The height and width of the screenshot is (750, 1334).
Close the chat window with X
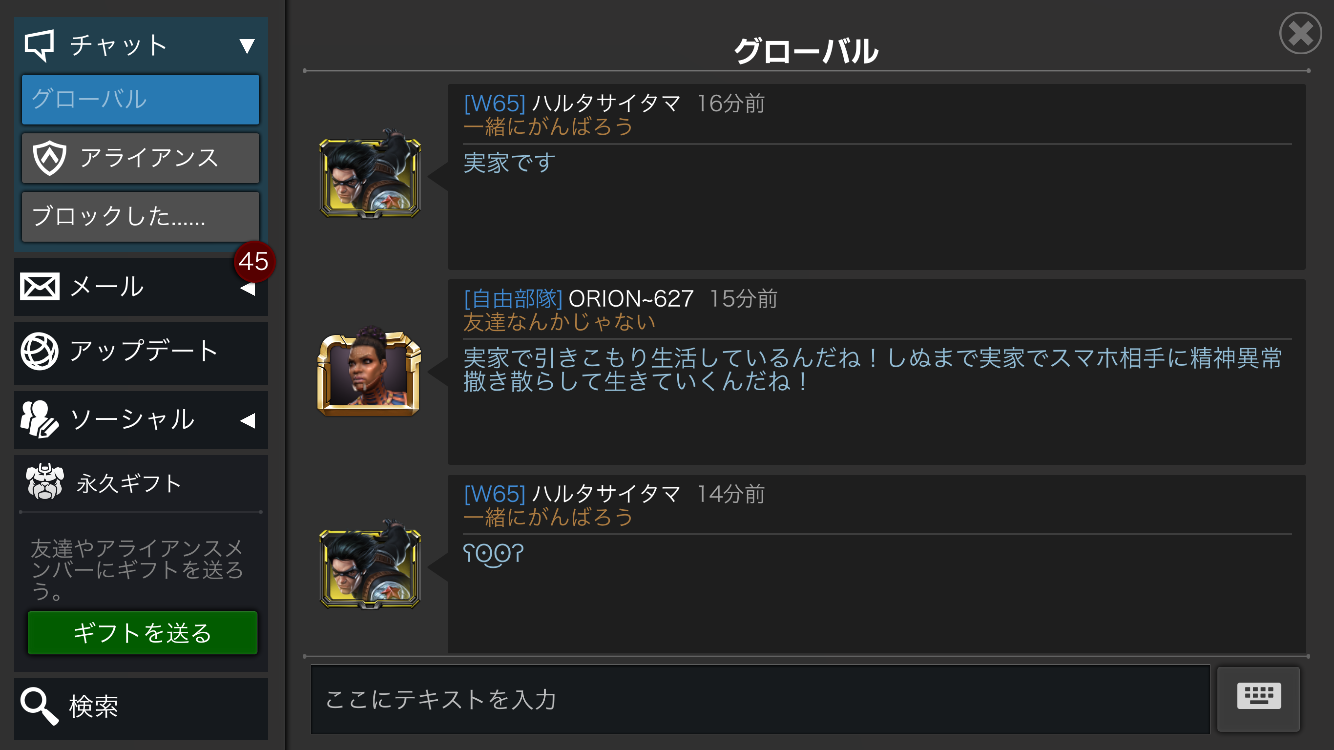click(1301, 33)
